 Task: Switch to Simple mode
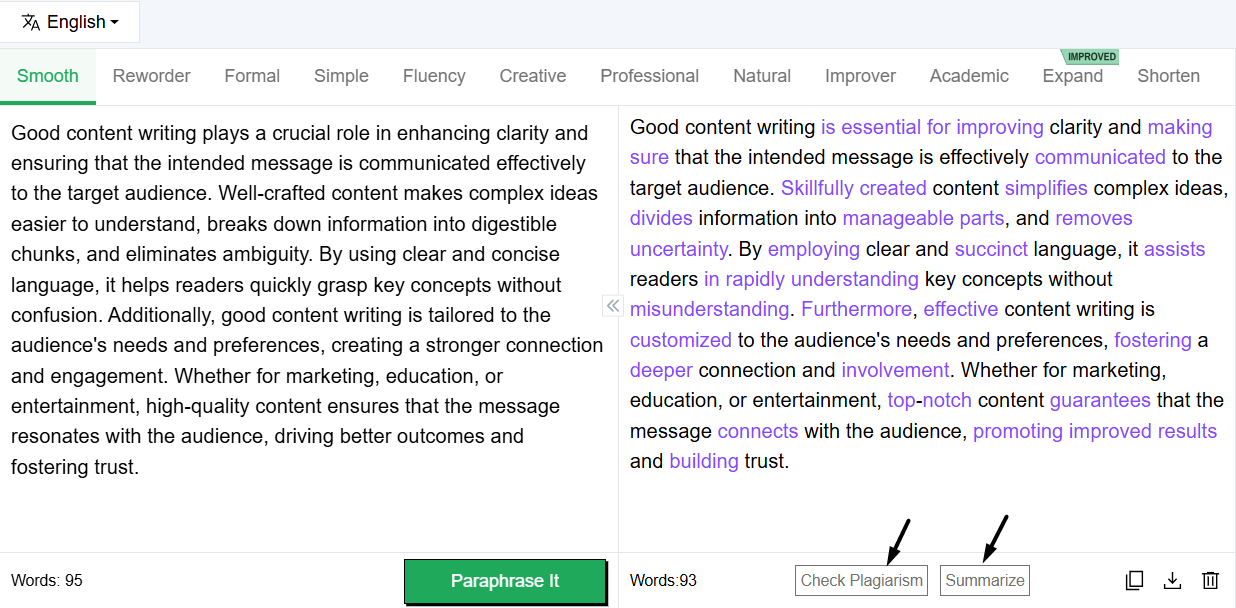(x=341, y=76)
